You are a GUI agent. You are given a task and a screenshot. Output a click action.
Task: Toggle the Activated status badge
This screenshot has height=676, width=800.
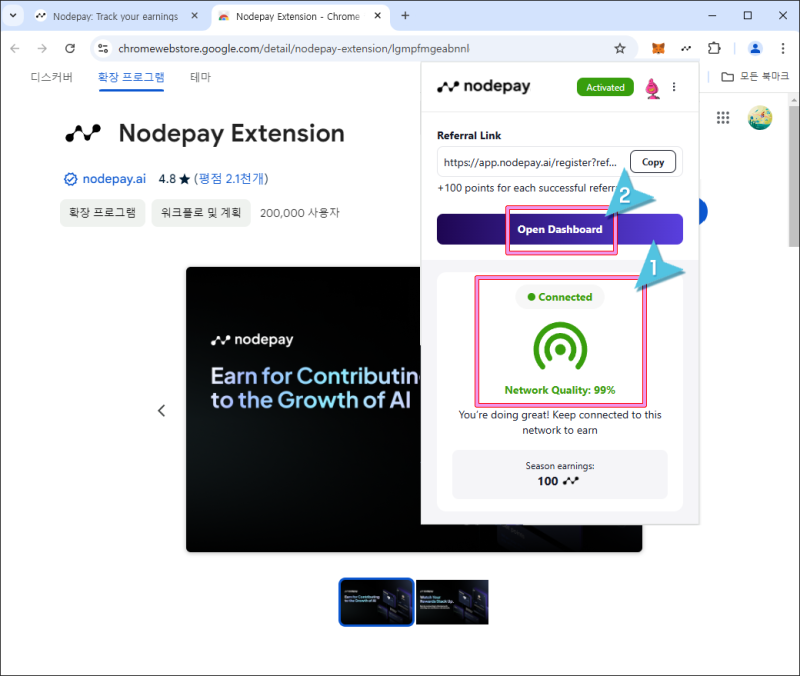tap(605, 87)
